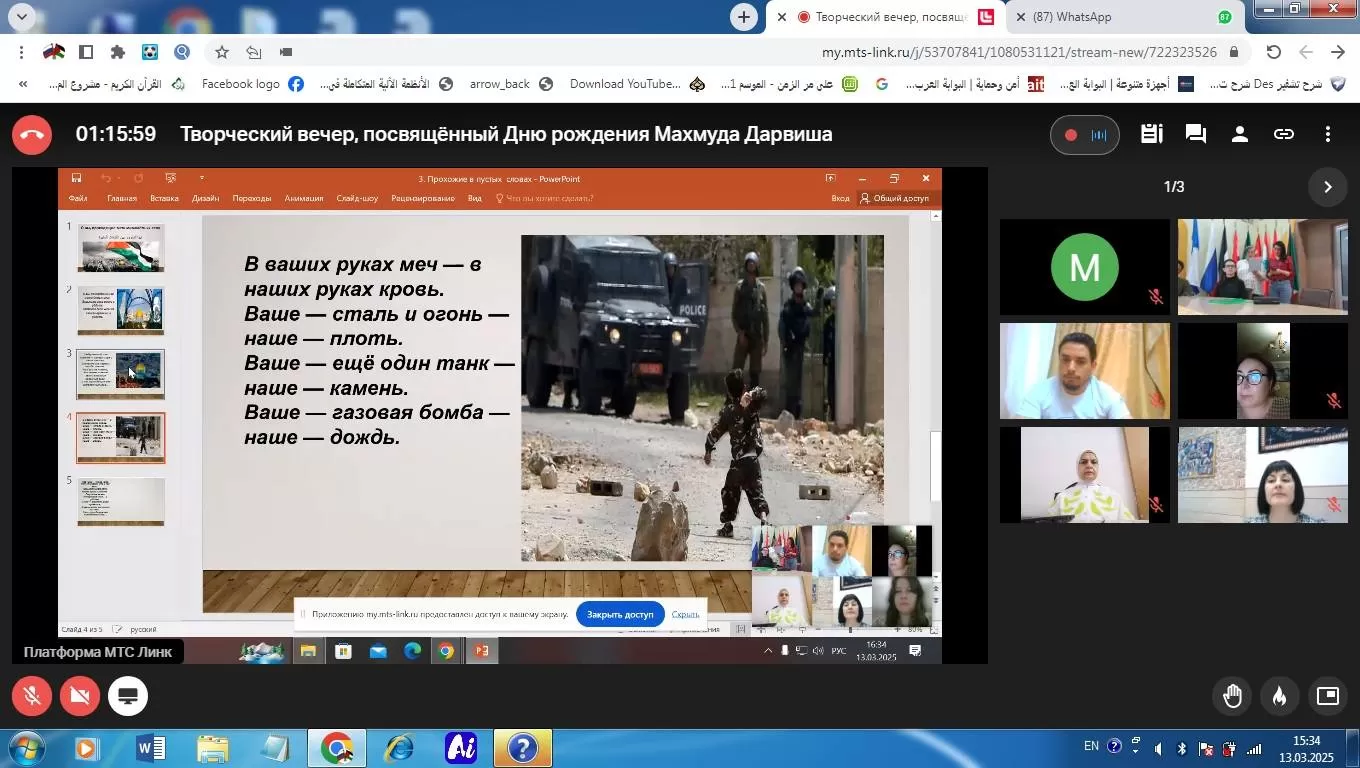Turn on the camera
Screen dimensions: 1360x768
click(x=80, y=696)
